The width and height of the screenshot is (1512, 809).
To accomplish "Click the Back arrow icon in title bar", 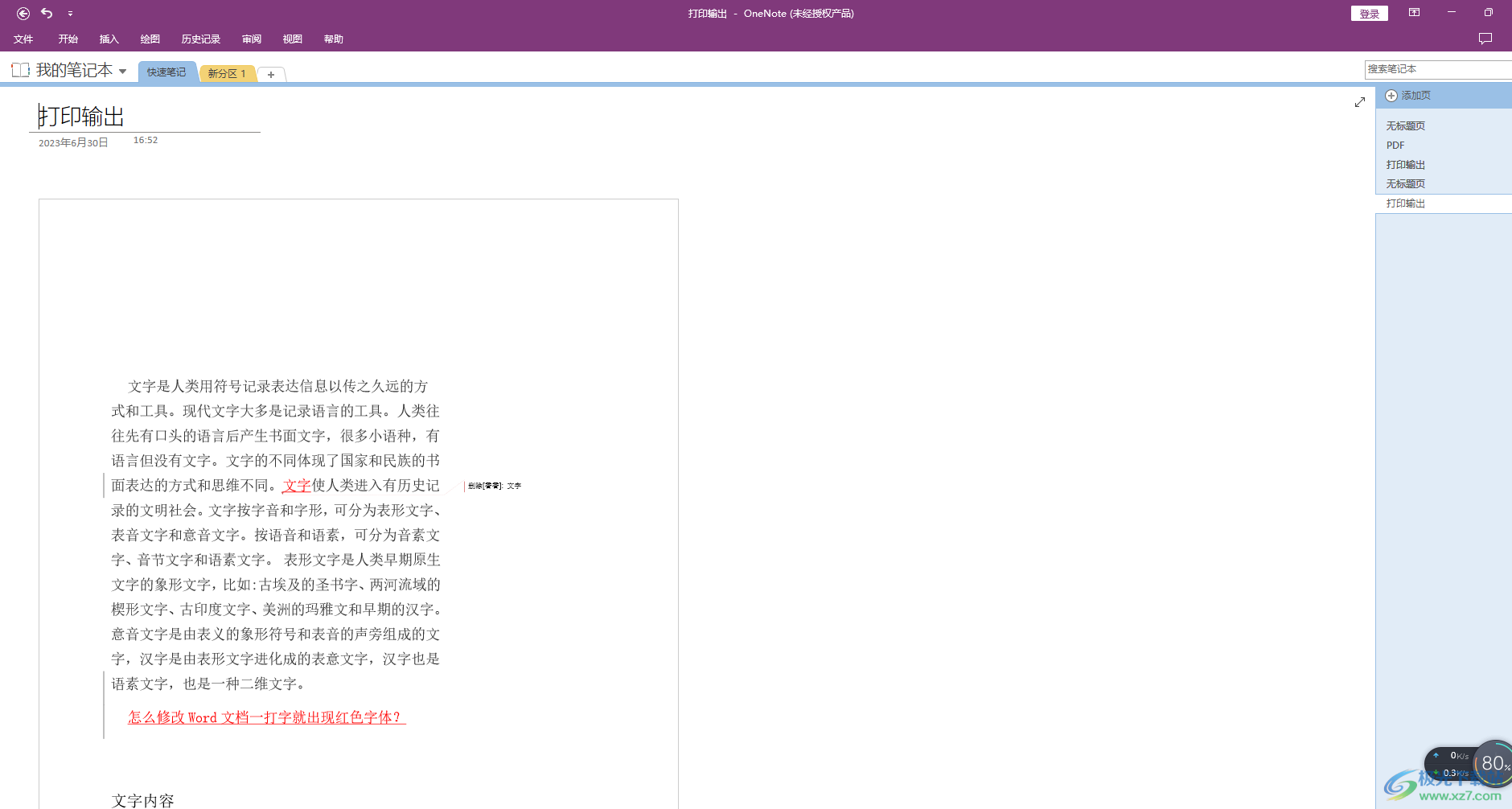I will 23,13.
